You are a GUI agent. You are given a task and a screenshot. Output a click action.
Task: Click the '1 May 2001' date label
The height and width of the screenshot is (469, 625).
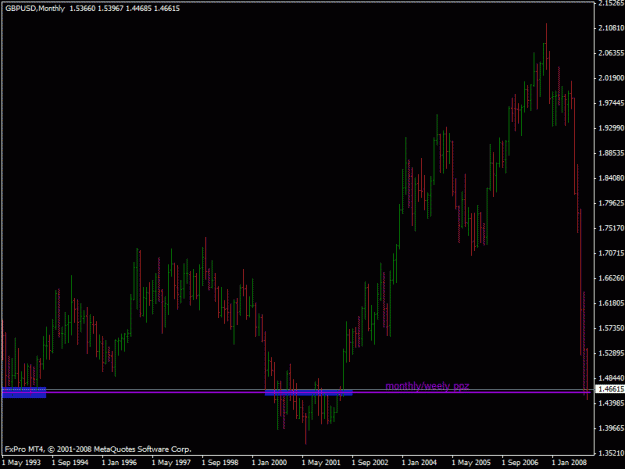coord(321,463)
